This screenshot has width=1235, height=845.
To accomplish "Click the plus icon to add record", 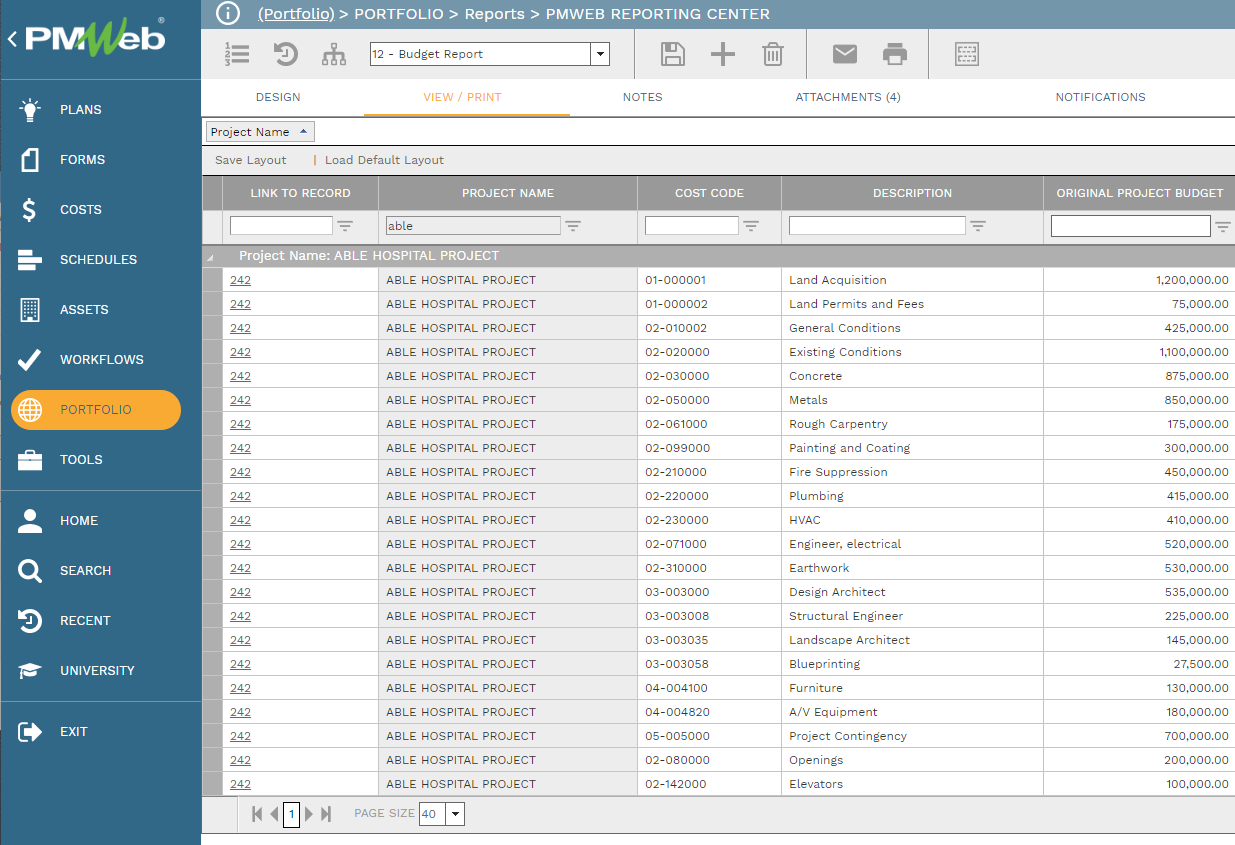I will click(x=722, y=54).
